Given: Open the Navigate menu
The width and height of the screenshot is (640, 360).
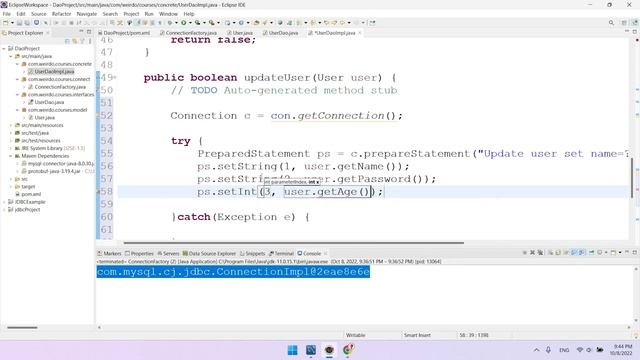Looking at the screenshot, I should coord(87,14).
